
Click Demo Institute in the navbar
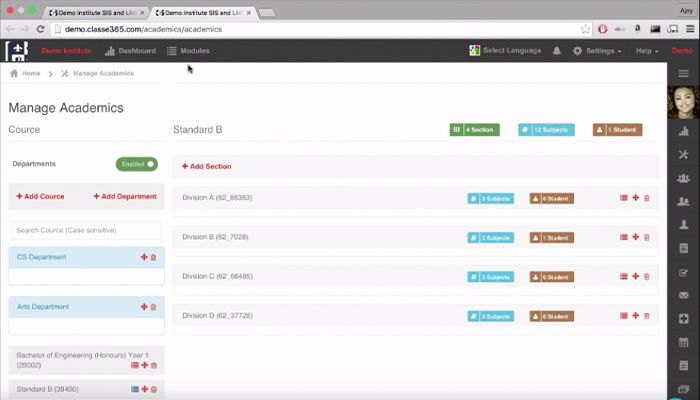point(66,51)
